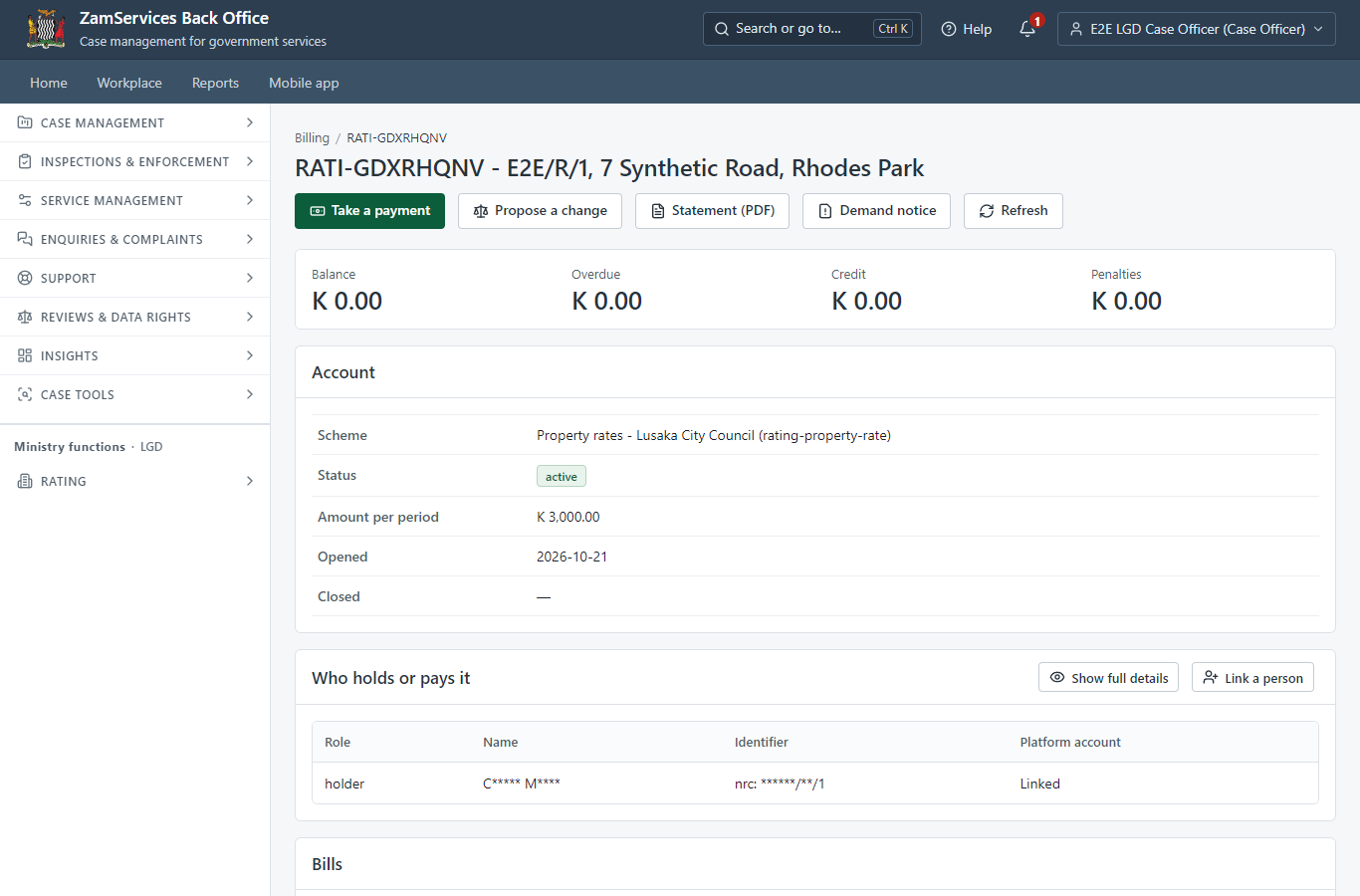The height and width of the screenshot is (896, 1360).
Task: Click the Case Tools scan icon
Action: point(25,394)
